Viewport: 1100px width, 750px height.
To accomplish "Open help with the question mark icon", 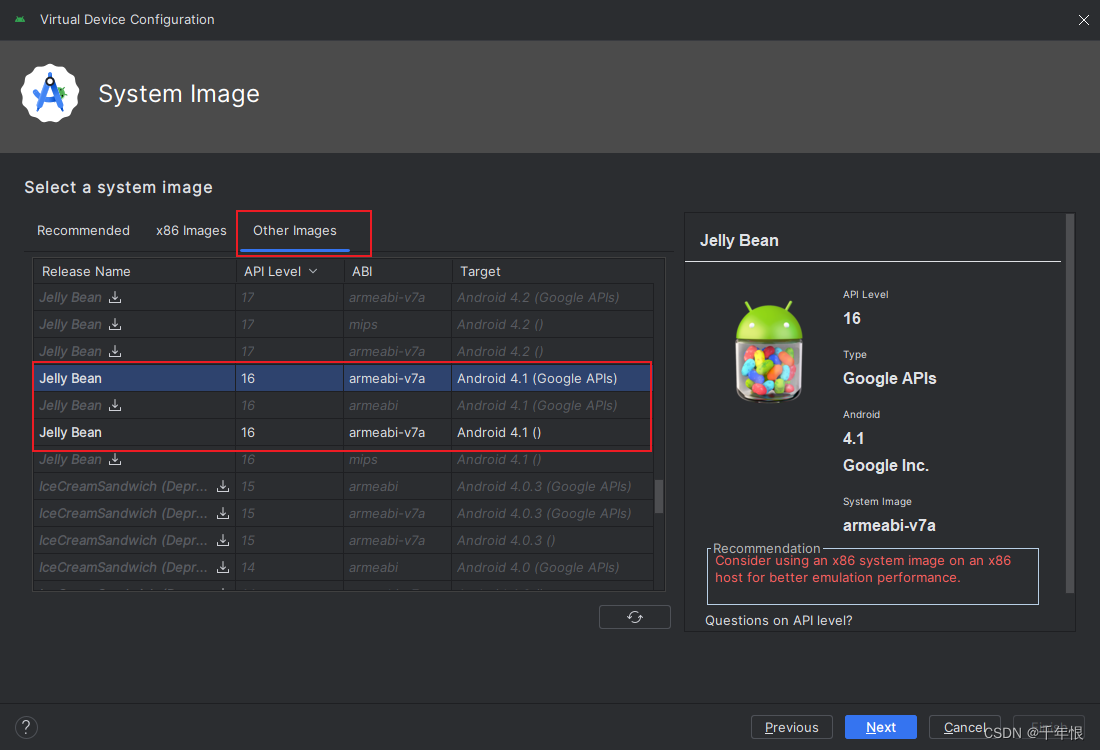I will [26, 728].
